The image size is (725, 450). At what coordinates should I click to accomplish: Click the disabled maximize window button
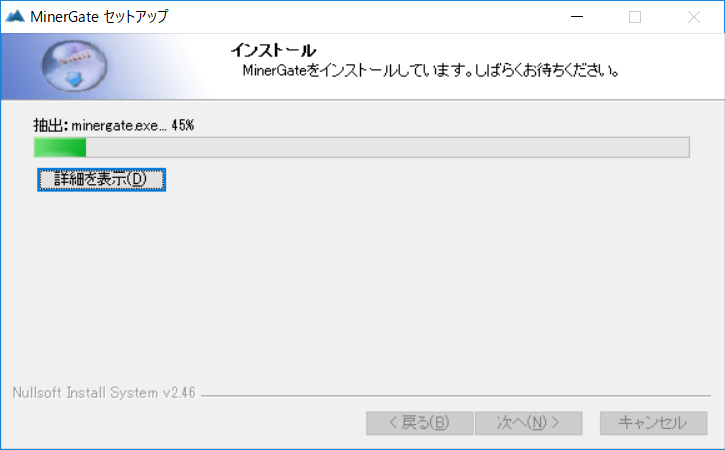(x=635, y=17)
